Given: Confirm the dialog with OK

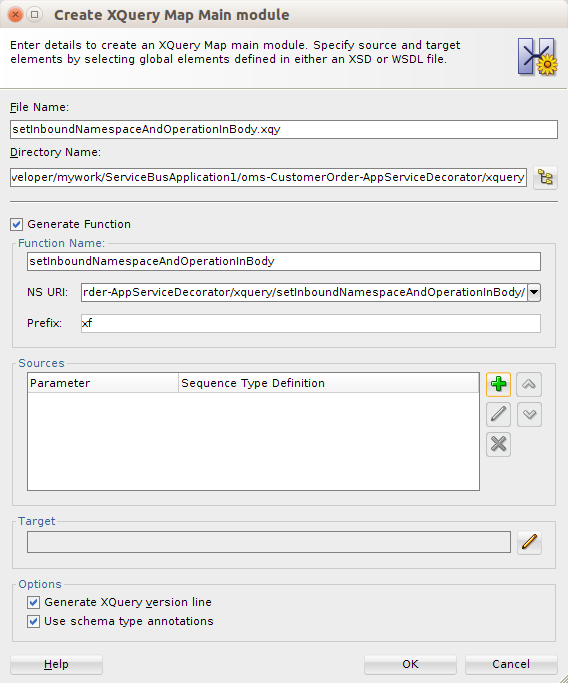Looking at the screenshot, I should pos(410,664).
